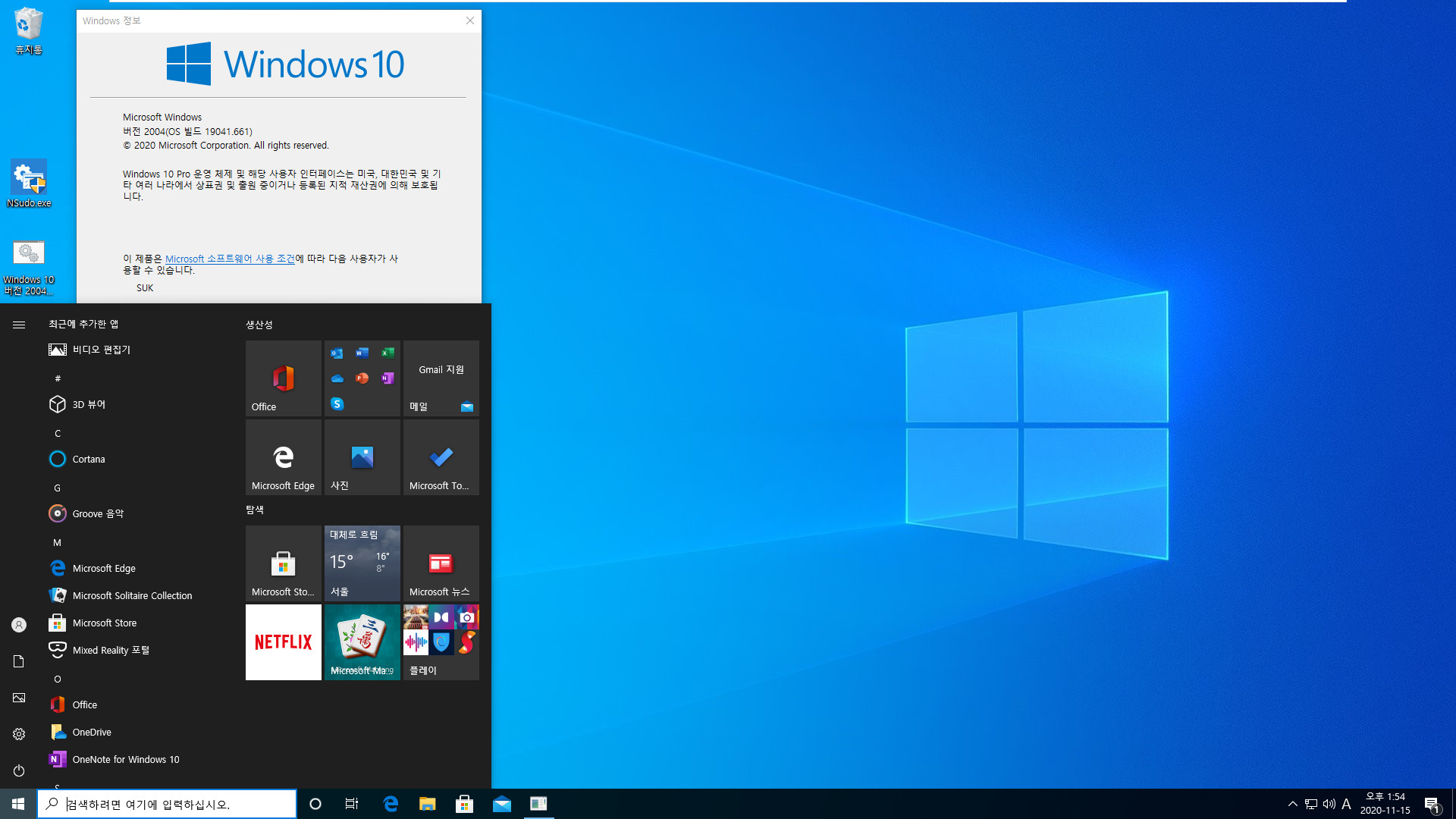Expand the Start menu hamburger button
The height and width of the screenshot is (819, 1456).
(x=19, y=325)
